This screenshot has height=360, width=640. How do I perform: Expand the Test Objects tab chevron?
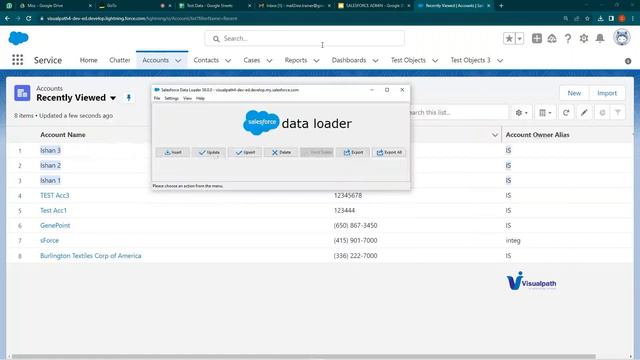click(435, 60)
